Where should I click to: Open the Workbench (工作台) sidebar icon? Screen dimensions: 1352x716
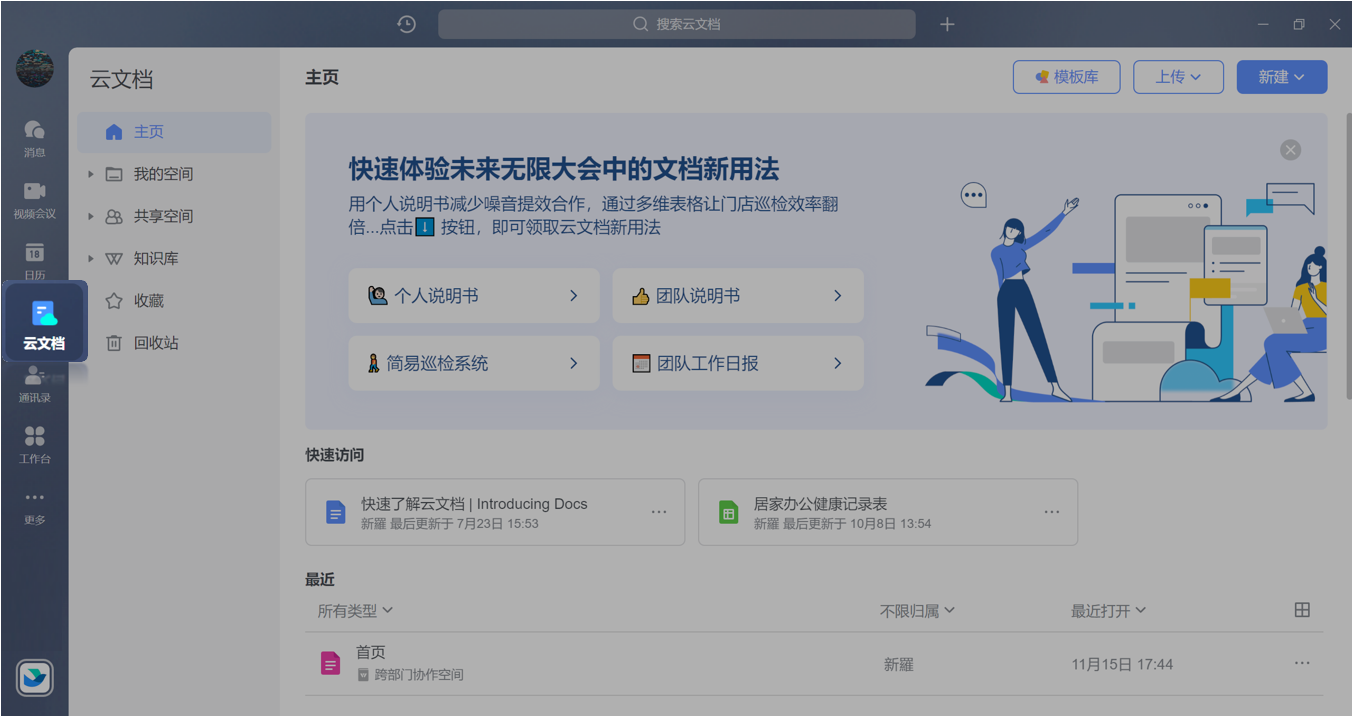pos(34,444)
